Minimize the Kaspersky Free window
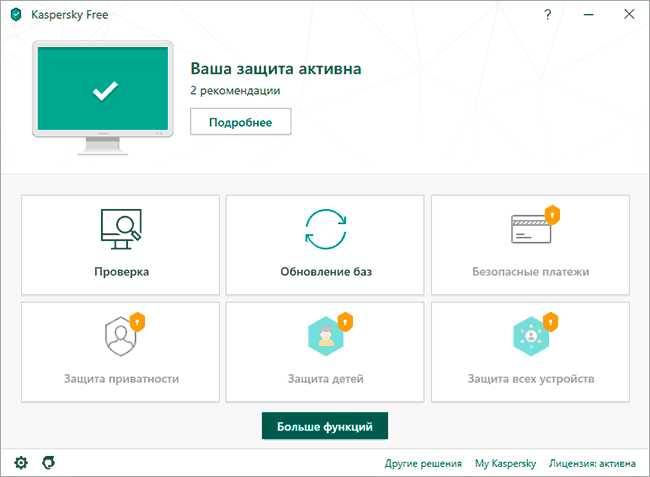The image size is (650, 477). [589, 15]
